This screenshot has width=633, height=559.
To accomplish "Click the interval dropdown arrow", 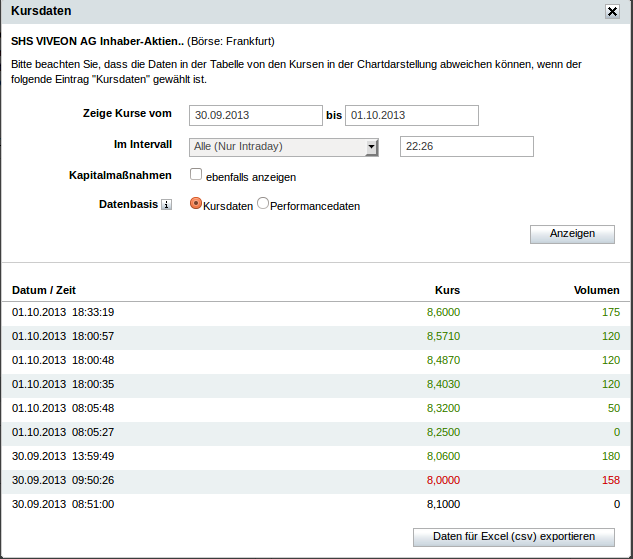I will 371,147.
